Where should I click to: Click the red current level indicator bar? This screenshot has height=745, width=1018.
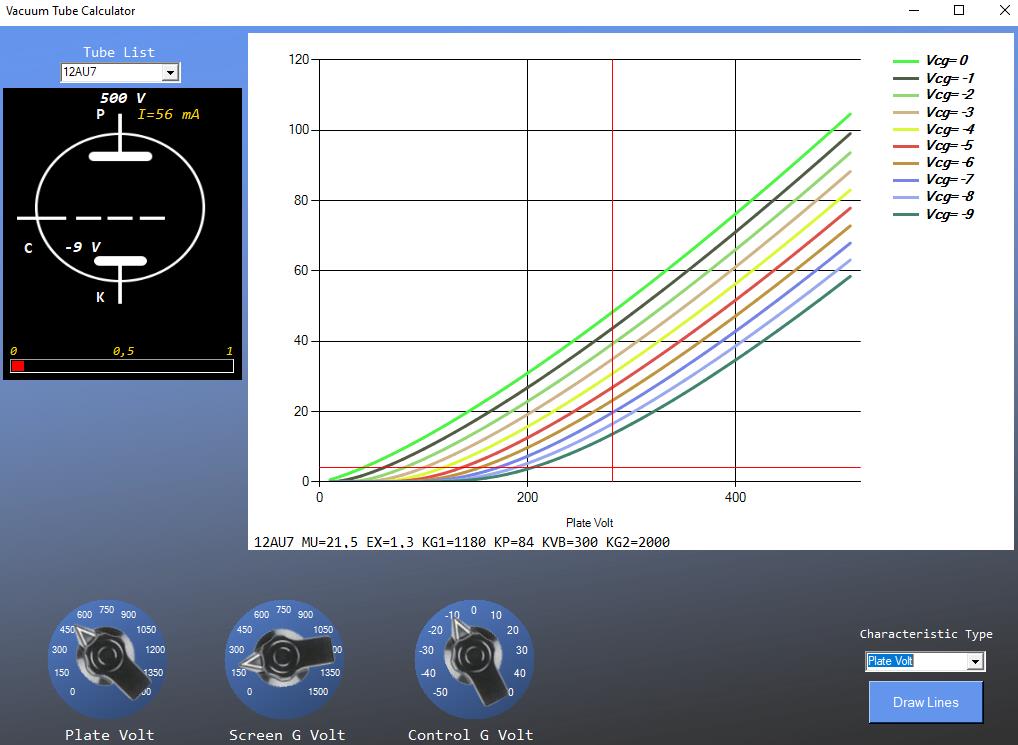point(17,366)
